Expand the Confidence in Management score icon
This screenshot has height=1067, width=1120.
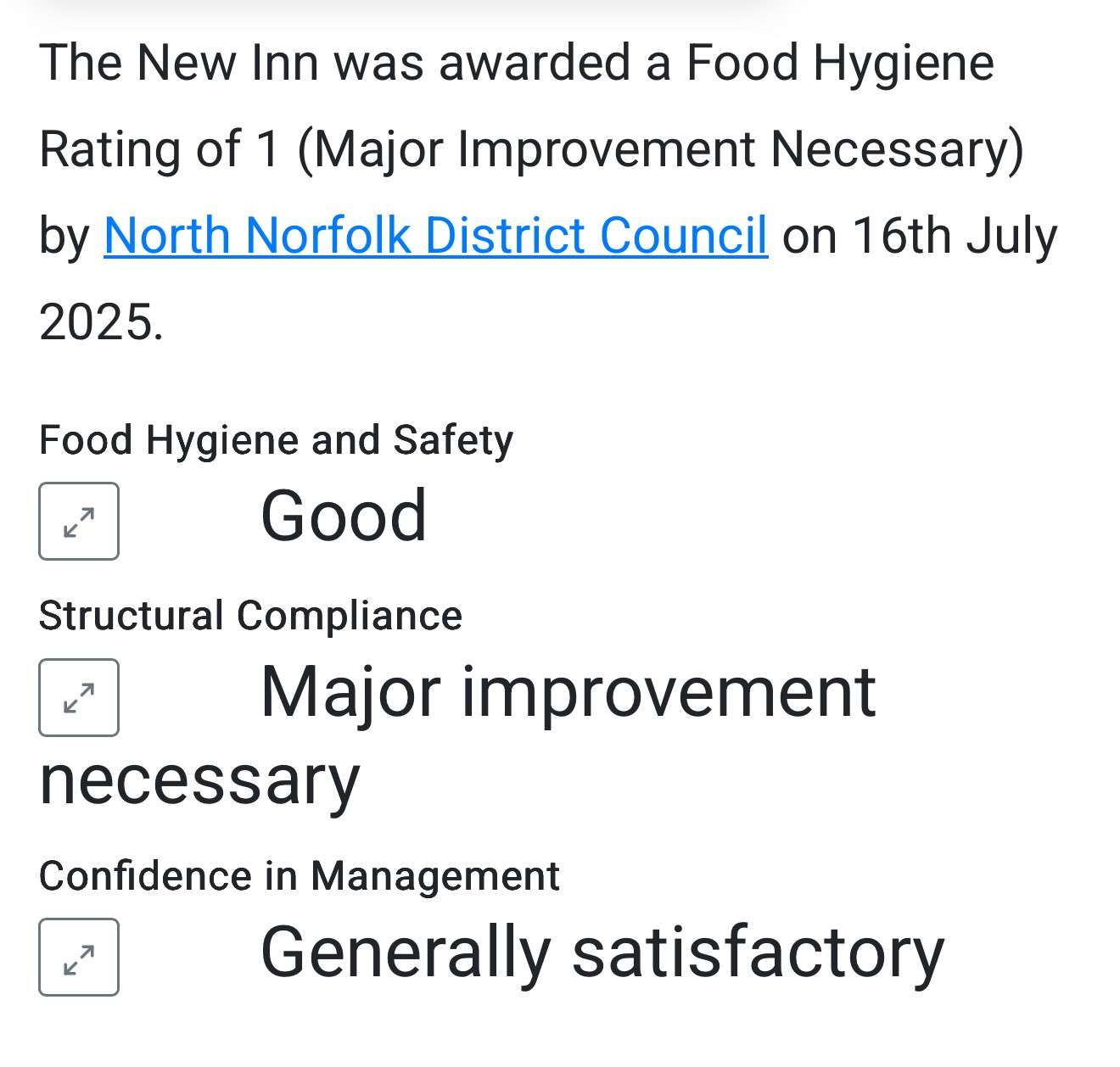click(79, 957)
